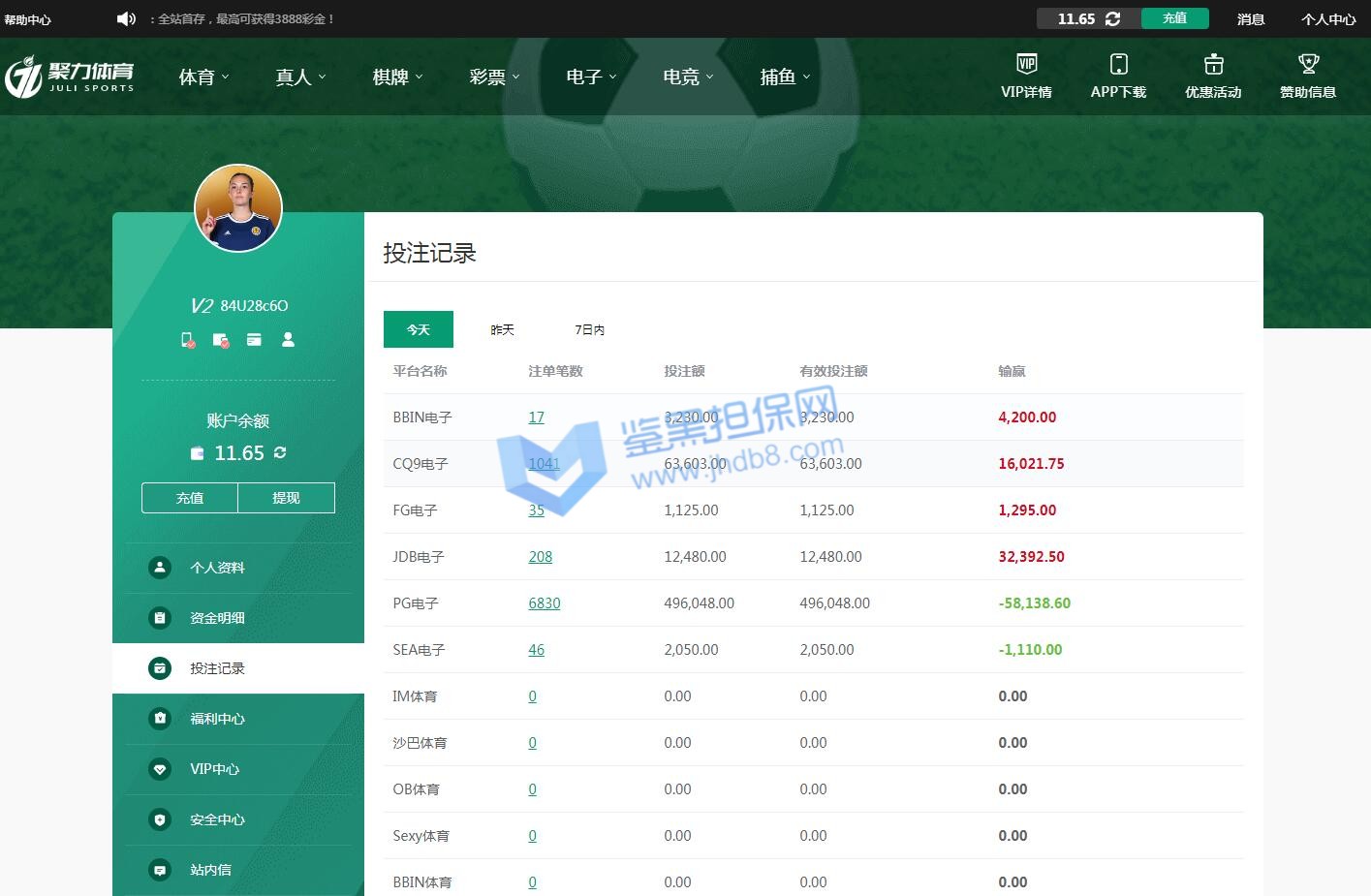This screenshot has width=1371, height=896.
Task: Refresh the sidebar 账户余额 amount
Action: click(x=280, y=452)
